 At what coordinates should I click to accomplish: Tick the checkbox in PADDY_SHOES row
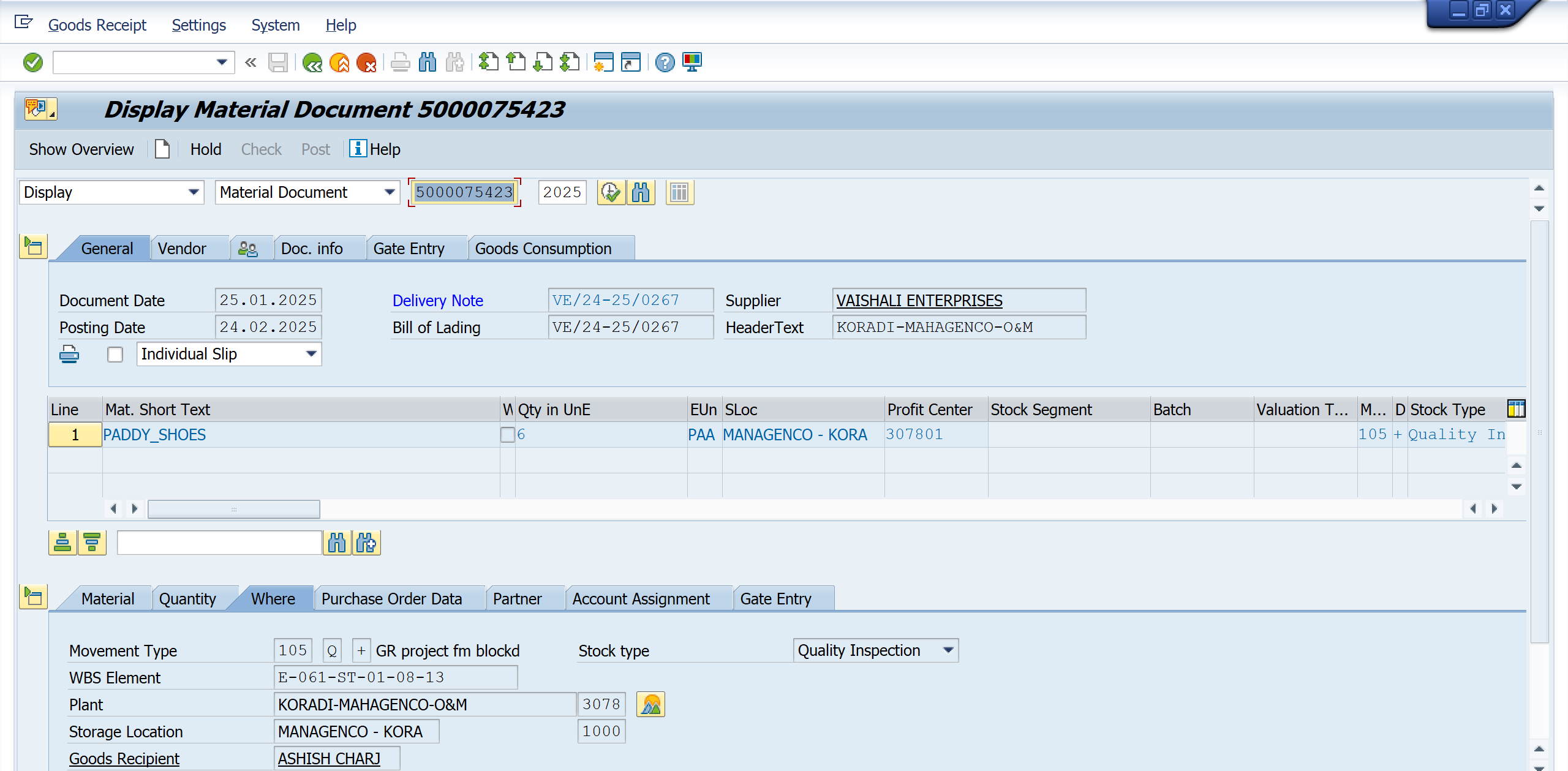507,435
